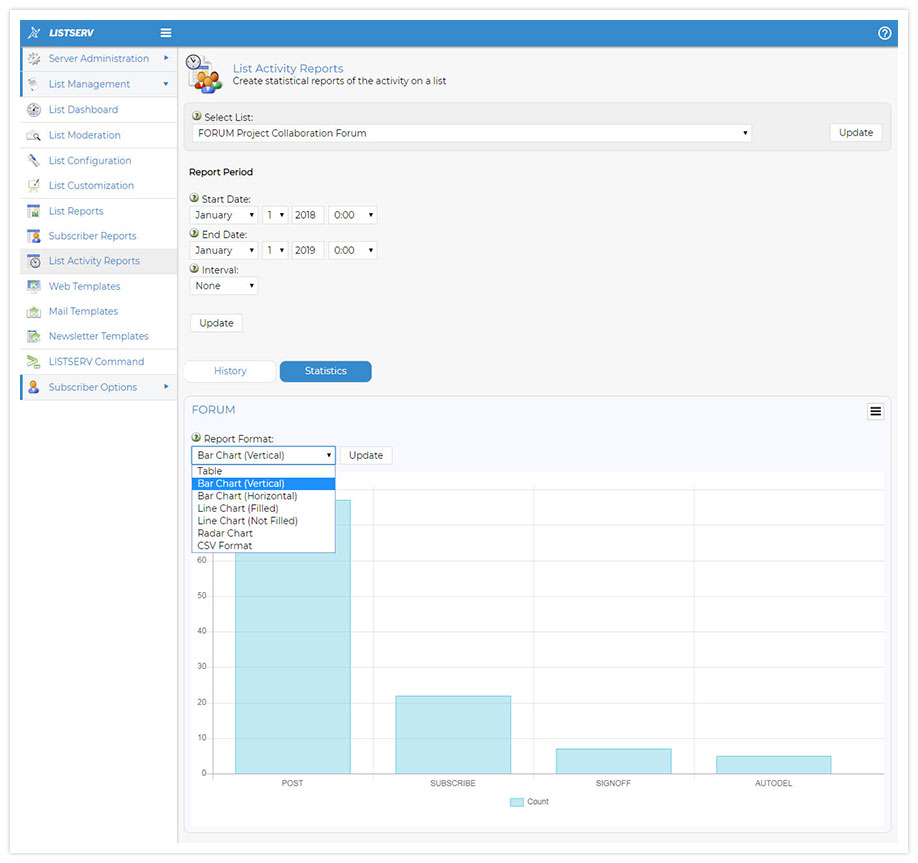
Task: Click the List Reports chart icon
Action: click(x=34, y=211)
